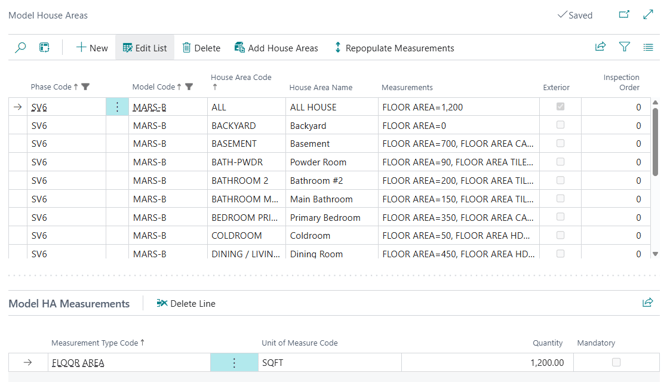Viewport: 670px width, 382px height.
Task: Click the Inspection Order column header
Action: coord(621,82)
